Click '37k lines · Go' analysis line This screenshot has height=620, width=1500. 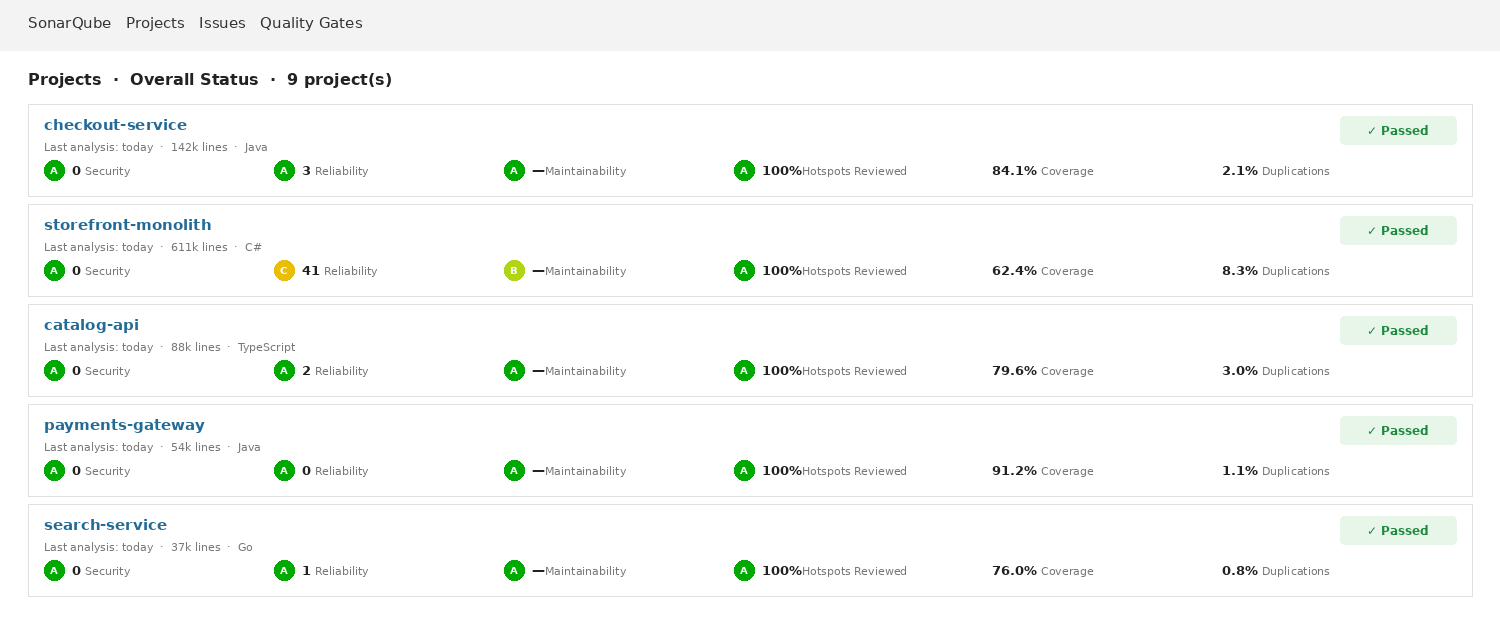click(212, 547)
